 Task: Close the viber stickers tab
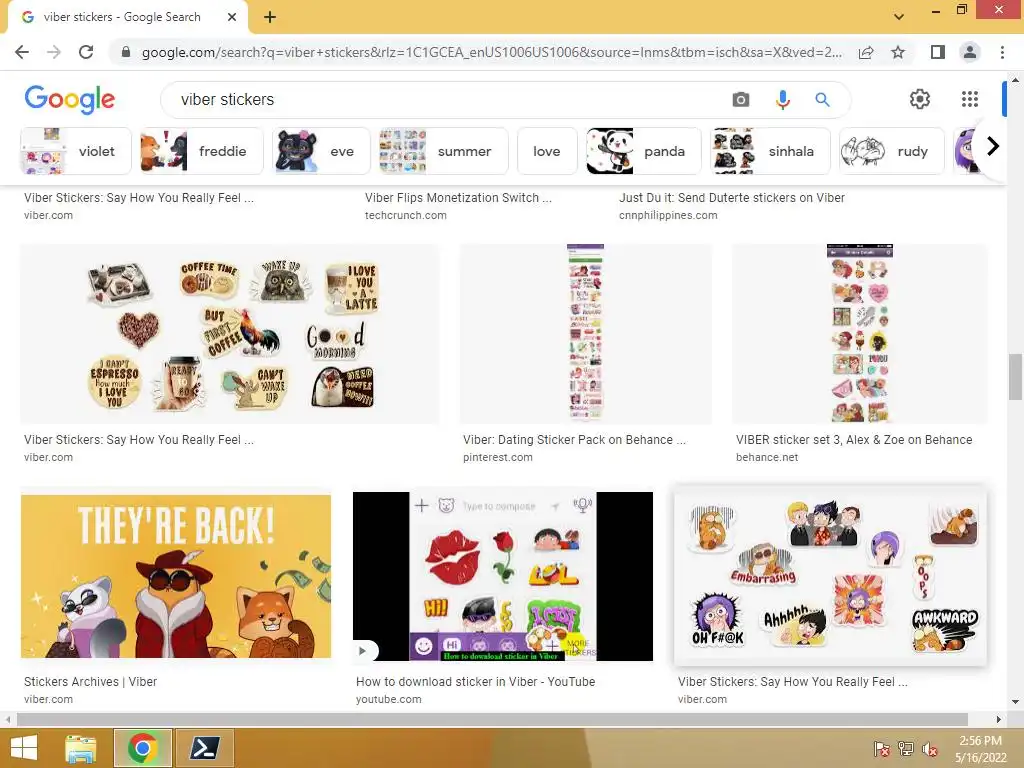(232, 17)
